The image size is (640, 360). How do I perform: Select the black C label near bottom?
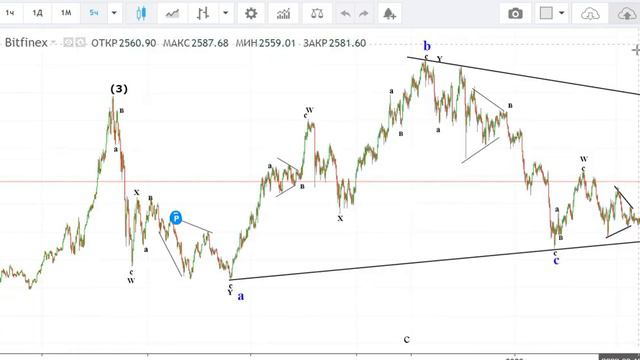click(407, 339)
